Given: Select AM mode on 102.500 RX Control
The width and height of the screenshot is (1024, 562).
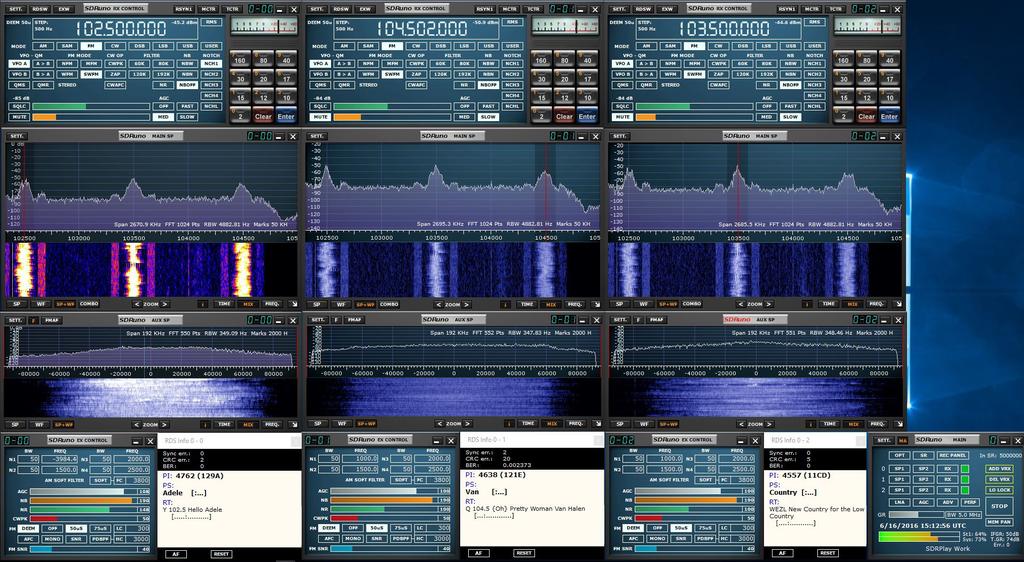Looking at the screenshot, I should [43, 46].
